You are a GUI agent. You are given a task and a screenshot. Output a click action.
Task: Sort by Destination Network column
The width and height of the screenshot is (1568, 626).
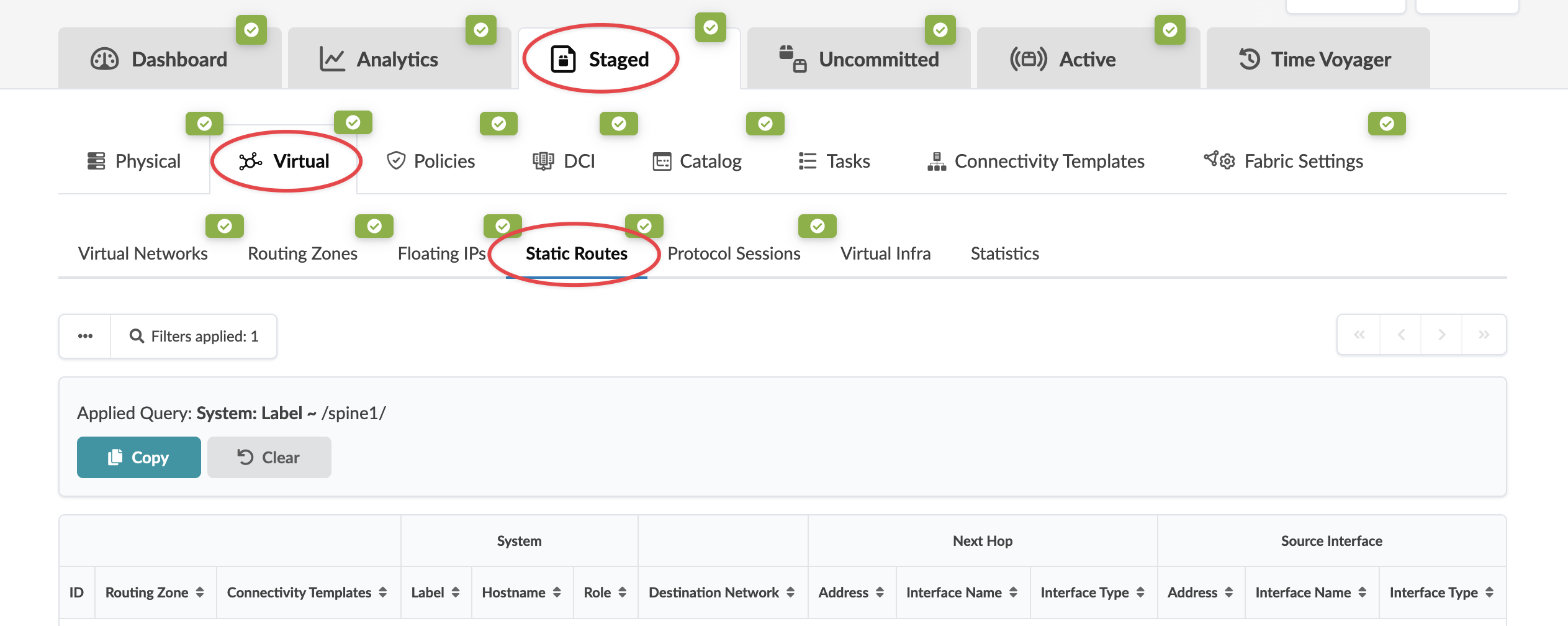click(x=790, y=592)
